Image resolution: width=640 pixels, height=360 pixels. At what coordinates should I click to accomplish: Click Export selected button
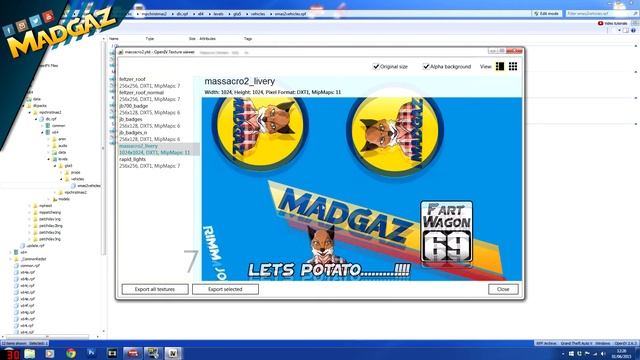(x=225, y=289)
